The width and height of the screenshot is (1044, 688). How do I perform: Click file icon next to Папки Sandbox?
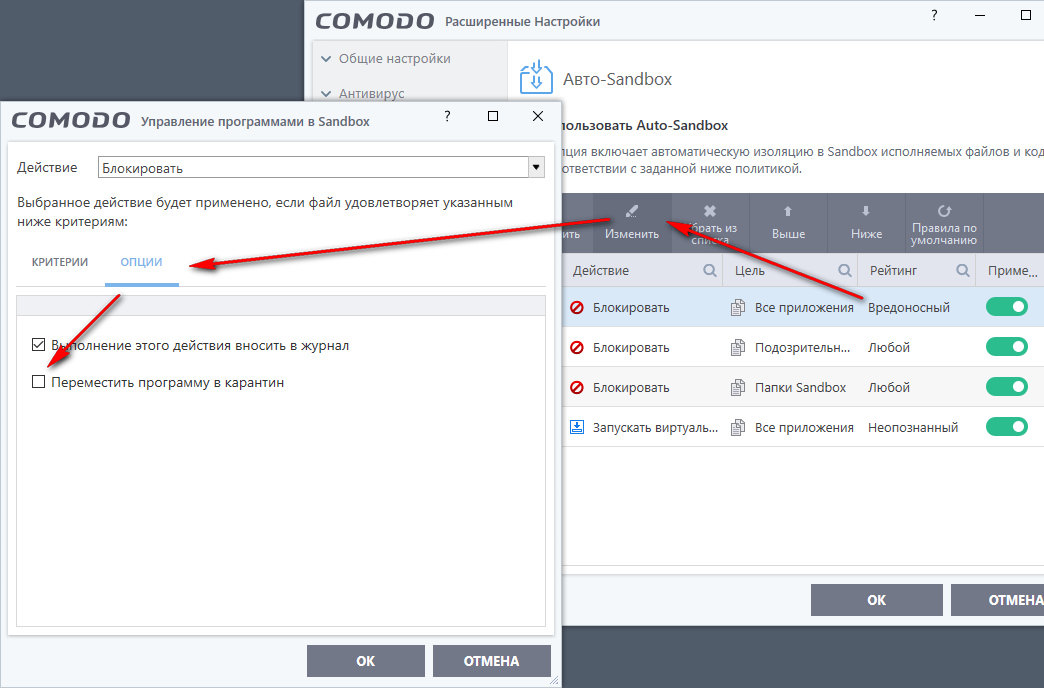click(738, 387)
